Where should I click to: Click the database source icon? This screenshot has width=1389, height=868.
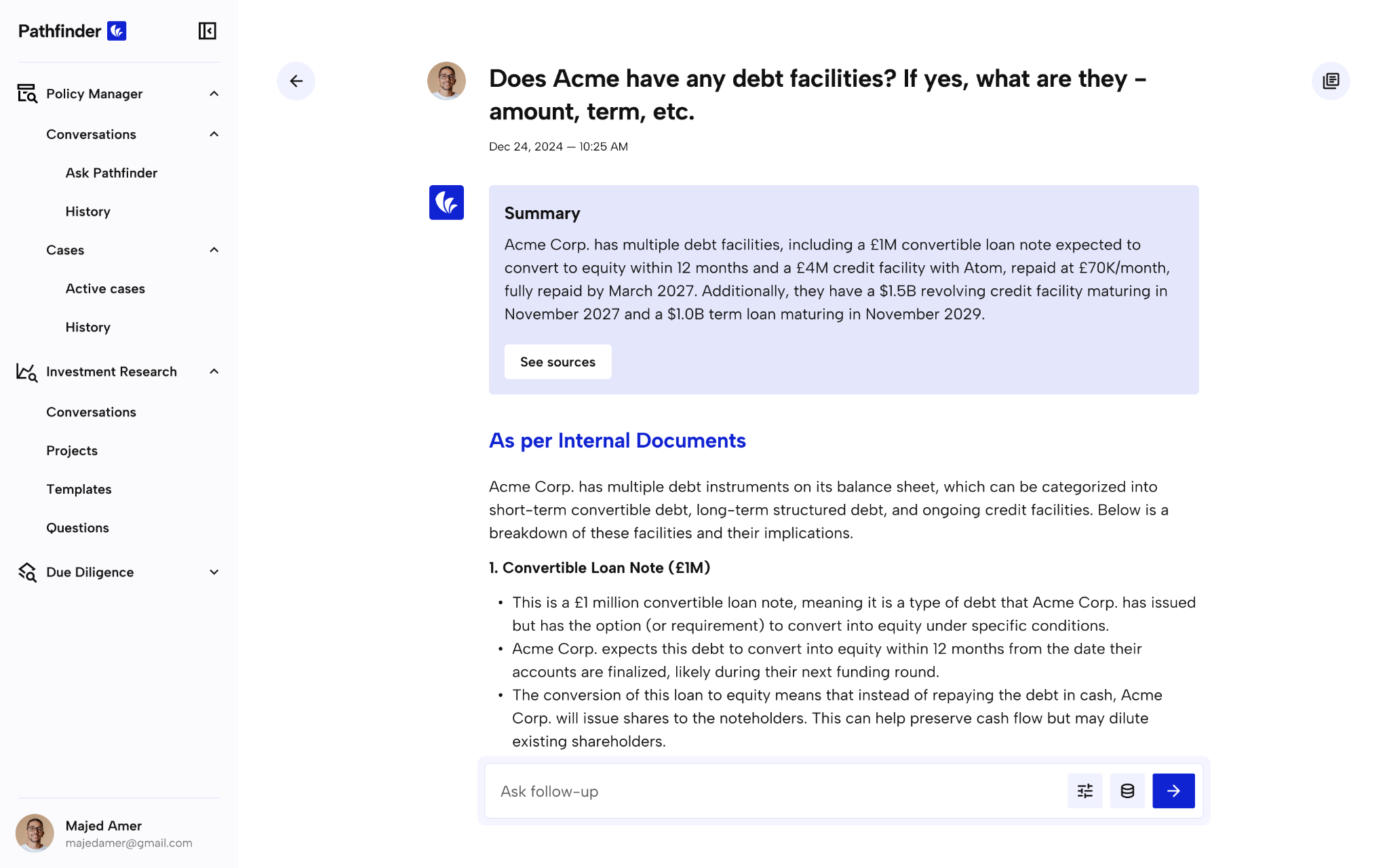(1127, 791)
